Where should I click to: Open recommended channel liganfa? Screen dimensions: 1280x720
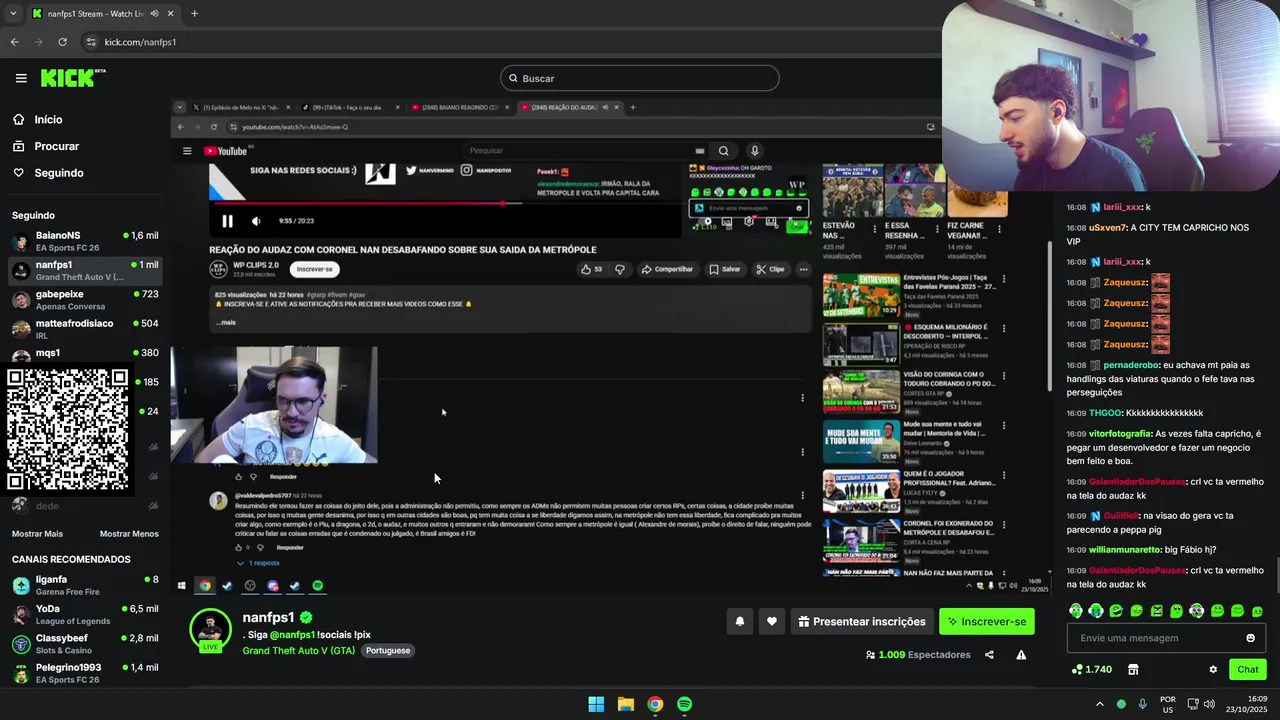click(x=85, y=585)
